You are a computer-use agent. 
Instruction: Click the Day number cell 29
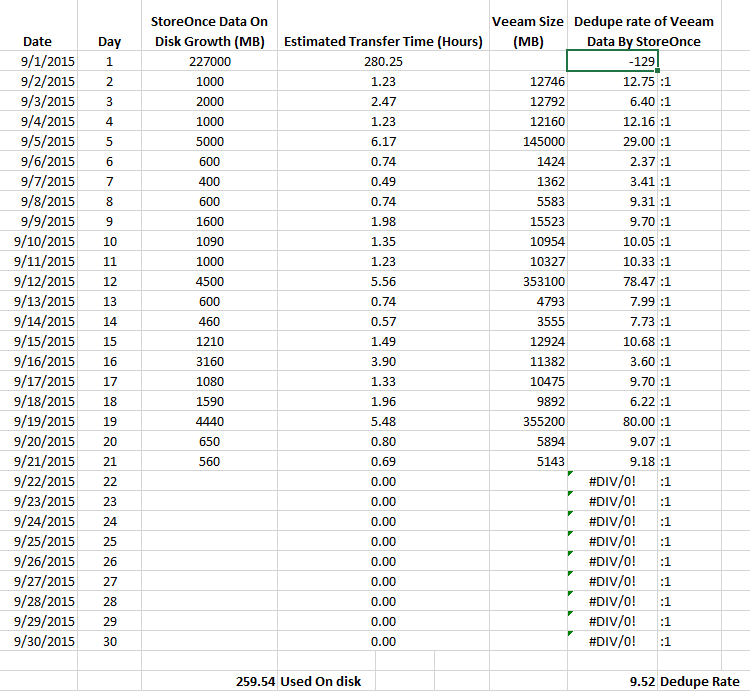click(109, 622)
